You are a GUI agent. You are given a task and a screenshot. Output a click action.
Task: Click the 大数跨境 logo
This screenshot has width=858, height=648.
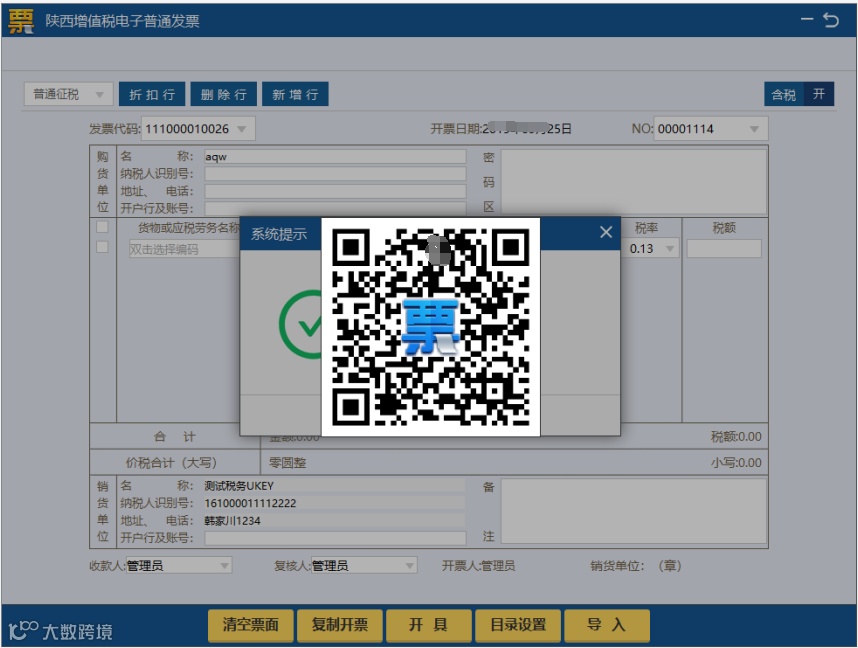[x=61, y=630]
